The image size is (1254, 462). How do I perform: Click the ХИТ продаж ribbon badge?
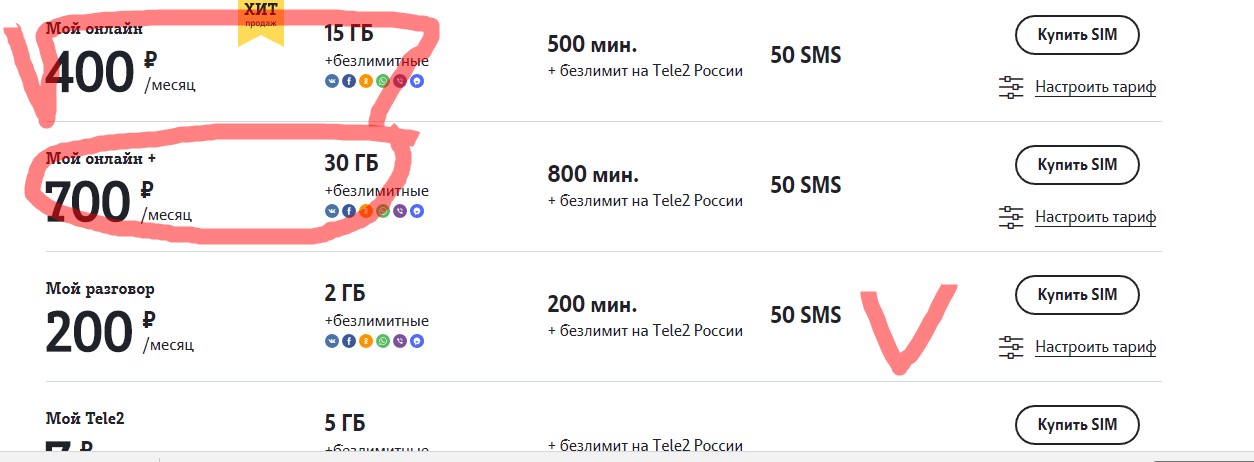pyautogui.click(x=261, y=22)
